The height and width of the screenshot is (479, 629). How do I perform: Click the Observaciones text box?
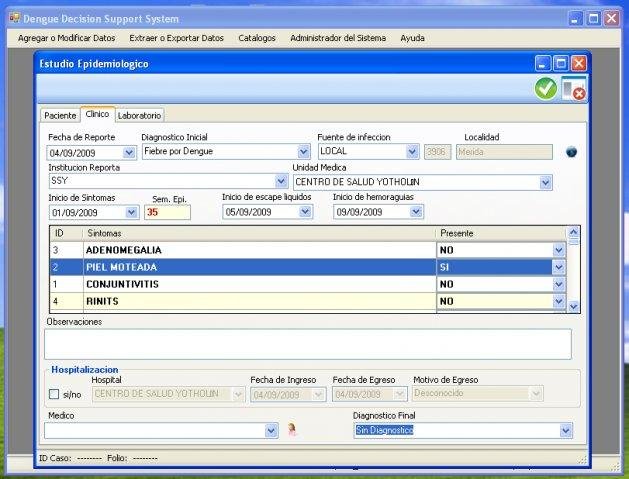coord(308,344)
